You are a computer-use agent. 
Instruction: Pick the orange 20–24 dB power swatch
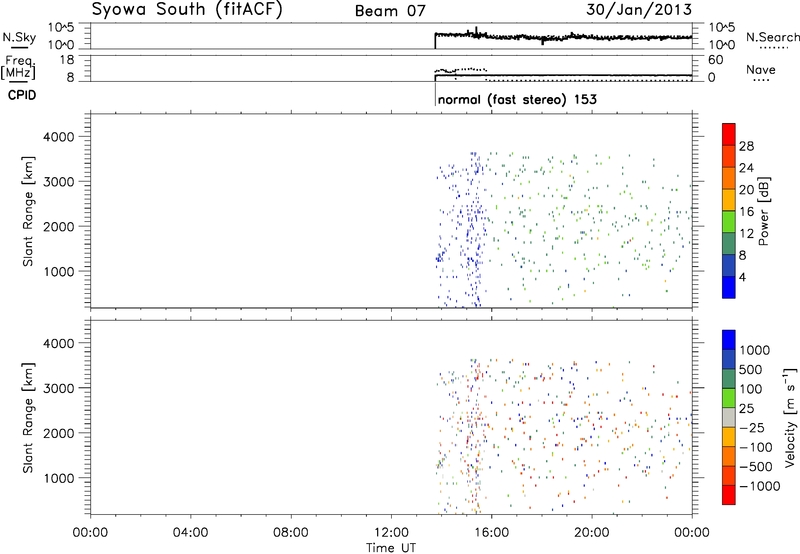(x=729, y=178)
